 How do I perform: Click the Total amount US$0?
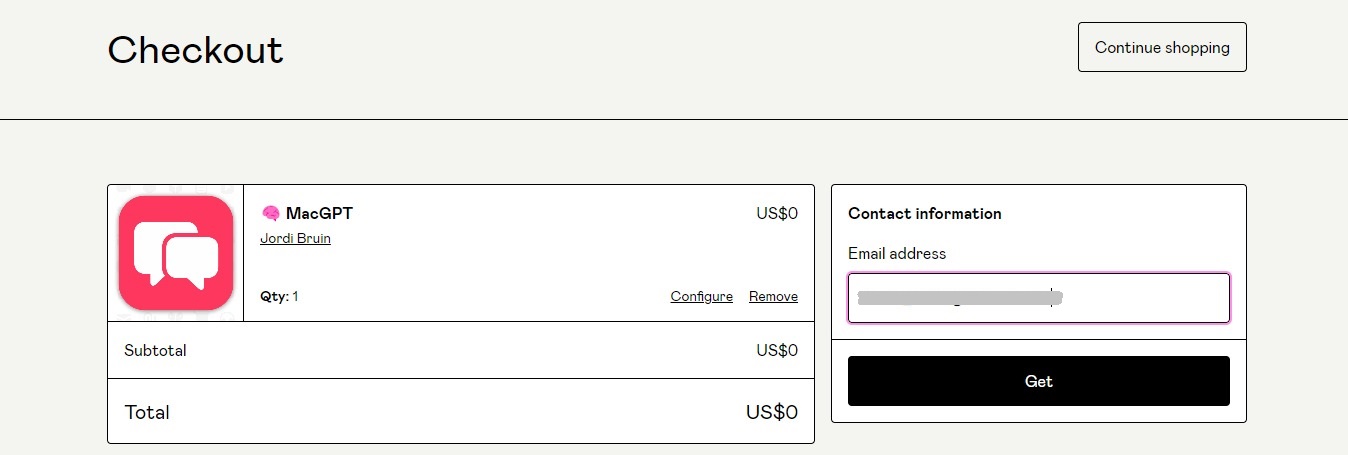pos(772,412)
